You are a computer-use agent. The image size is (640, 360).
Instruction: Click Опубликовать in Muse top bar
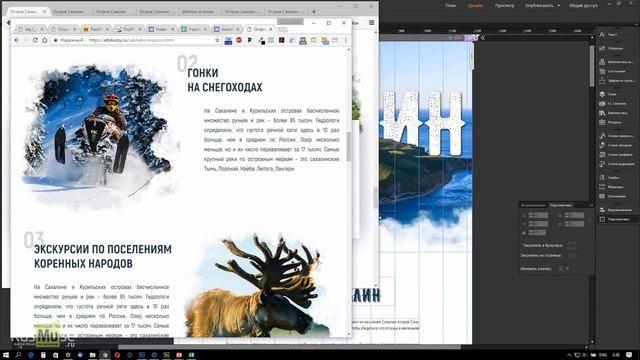[x=539, y=6]
